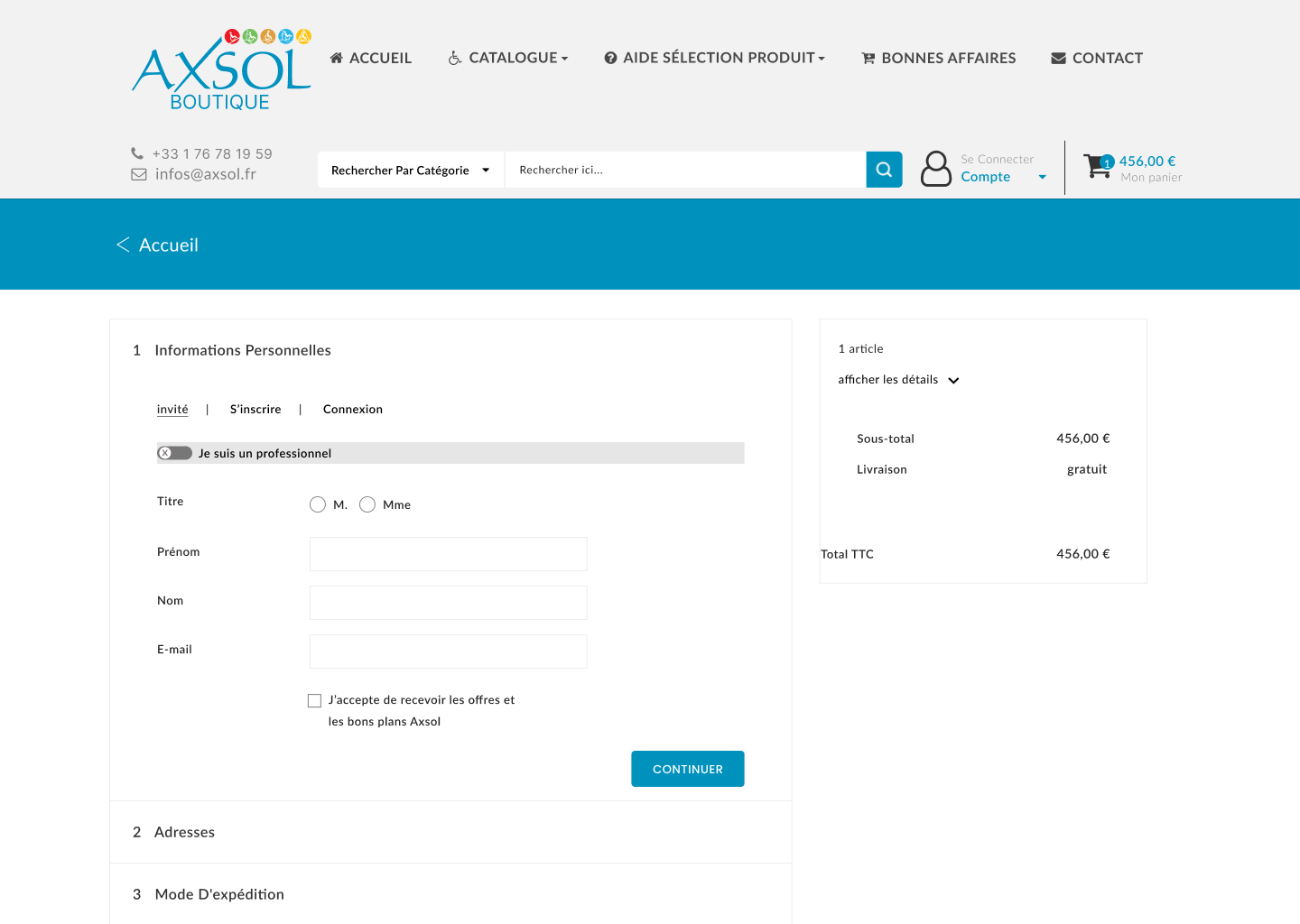Click the house icon in ACCUEIL menu
Screen dimensions: 1300x924
pos(337,58)
